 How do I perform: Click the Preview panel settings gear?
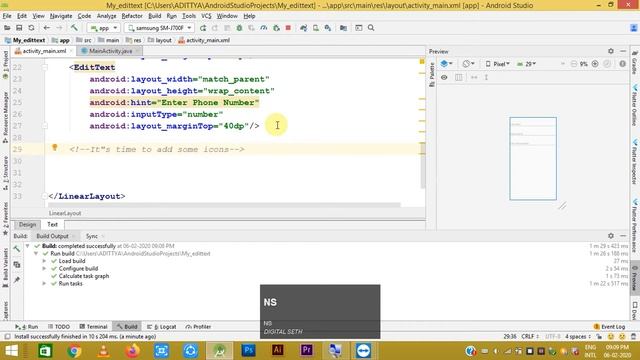(611, 51)
